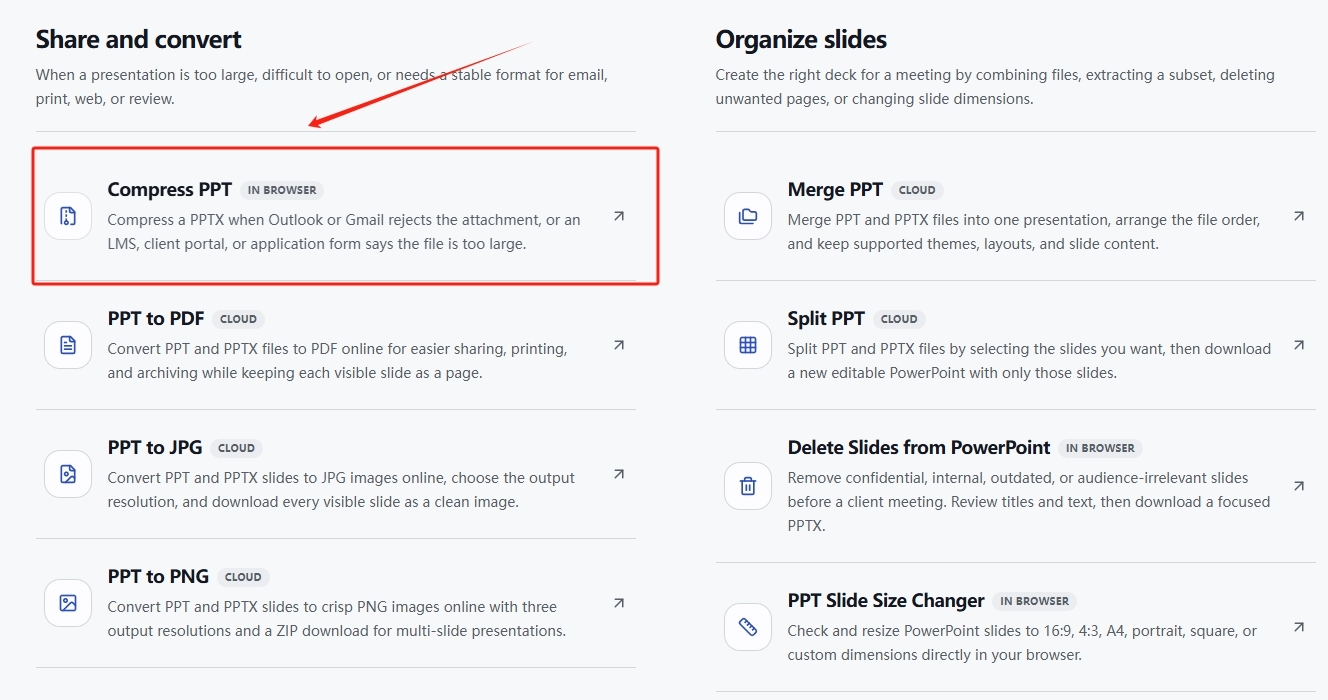
Task: Open Delete Slides via its arrow icon
Action: point(1299,486)
